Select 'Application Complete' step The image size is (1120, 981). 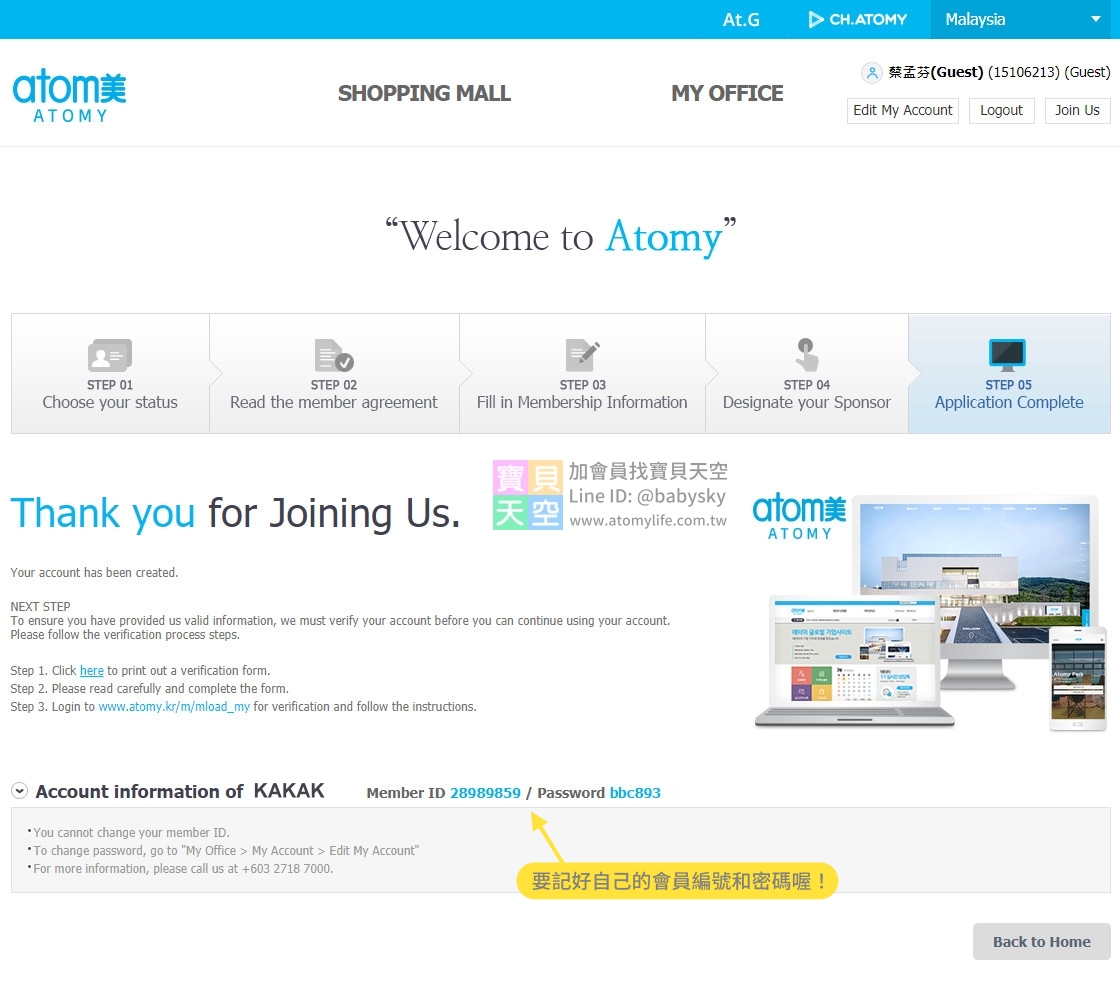coord(1009,374)
